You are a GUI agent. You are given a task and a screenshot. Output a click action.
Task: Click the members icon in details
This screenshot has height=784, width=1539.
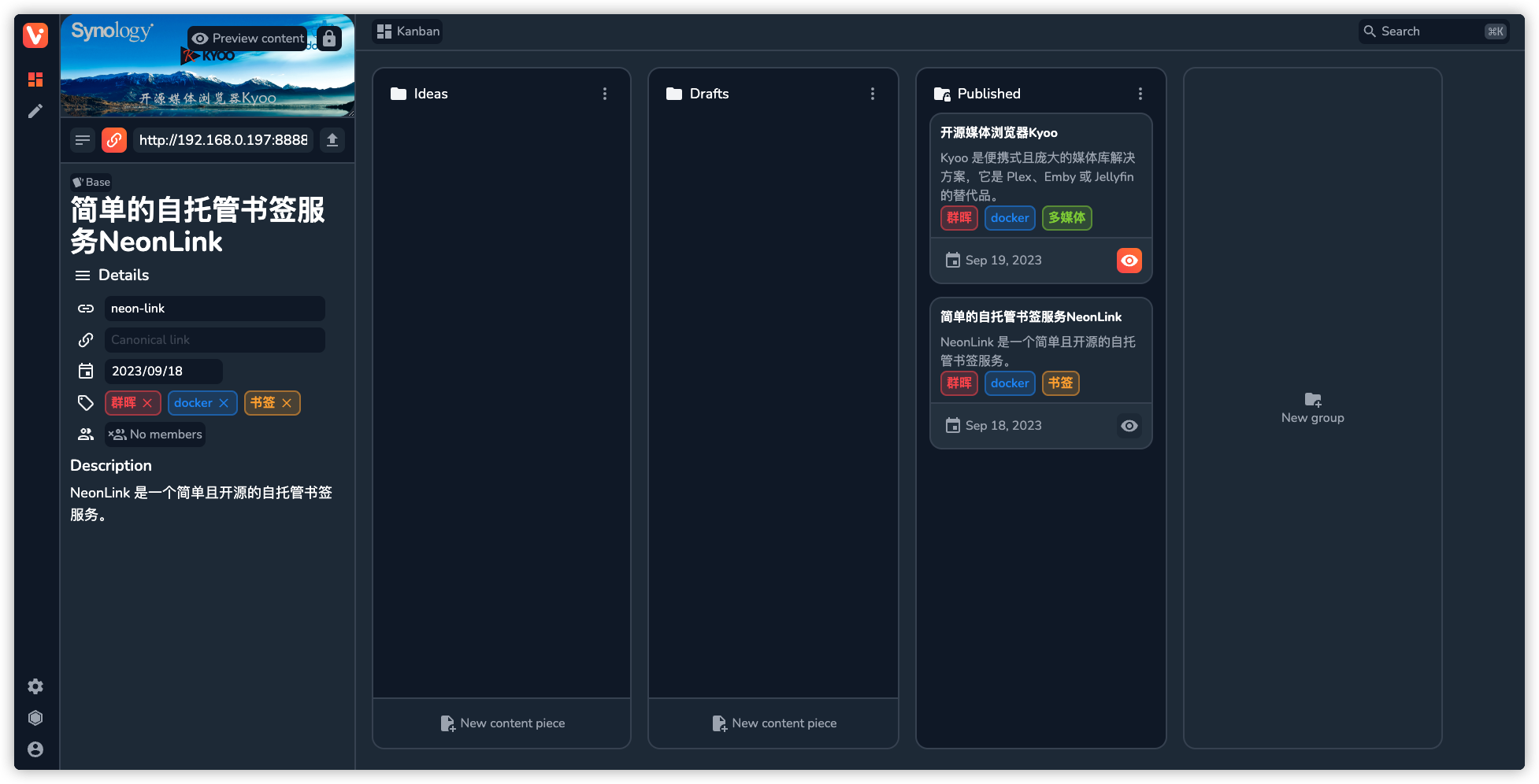pyautogui.click(x=86, y=435)
